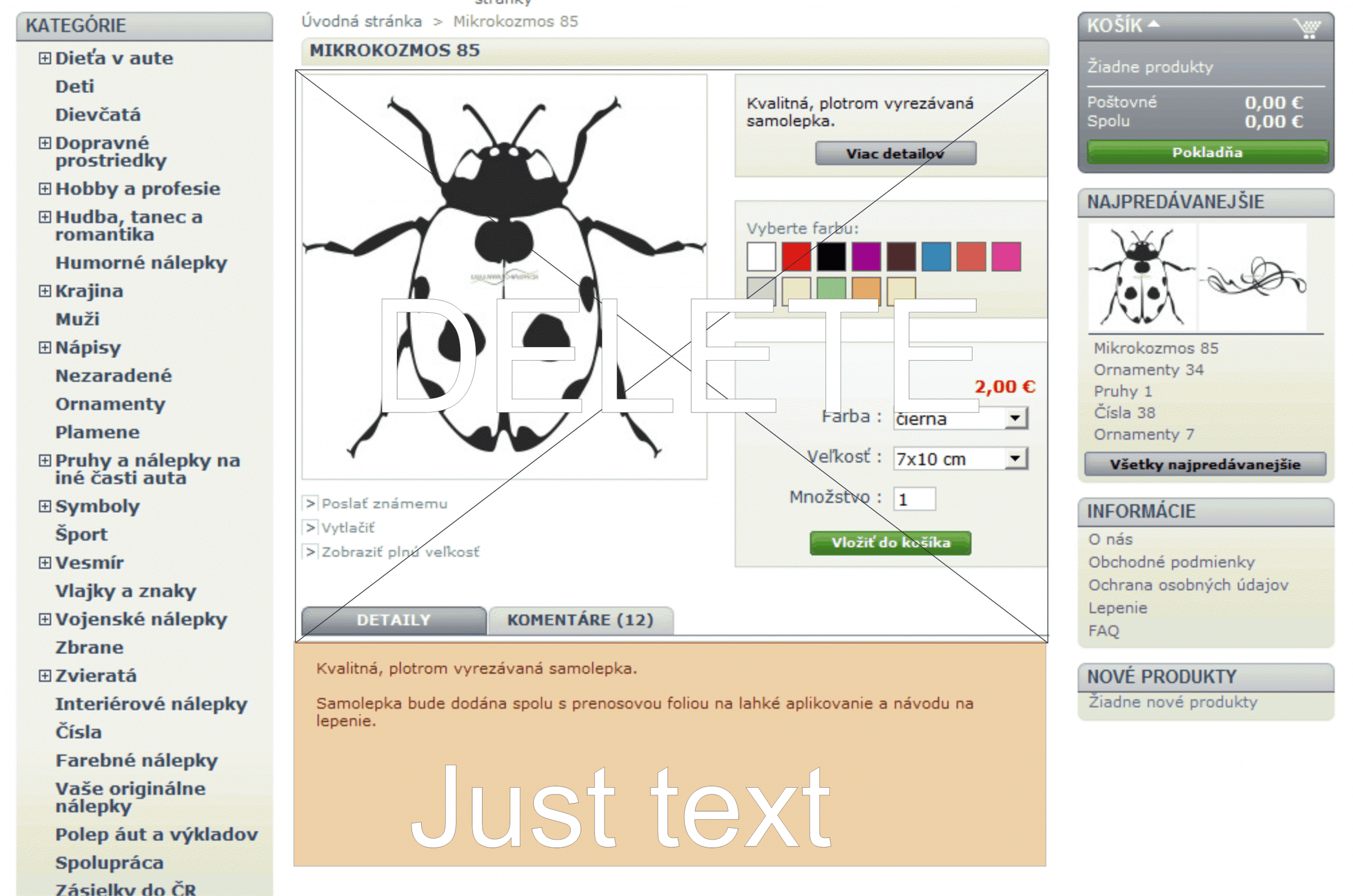This screenshot has height=896, width=1353.
Task: Collapse the Košík panel arrow
Action: 1153,24
